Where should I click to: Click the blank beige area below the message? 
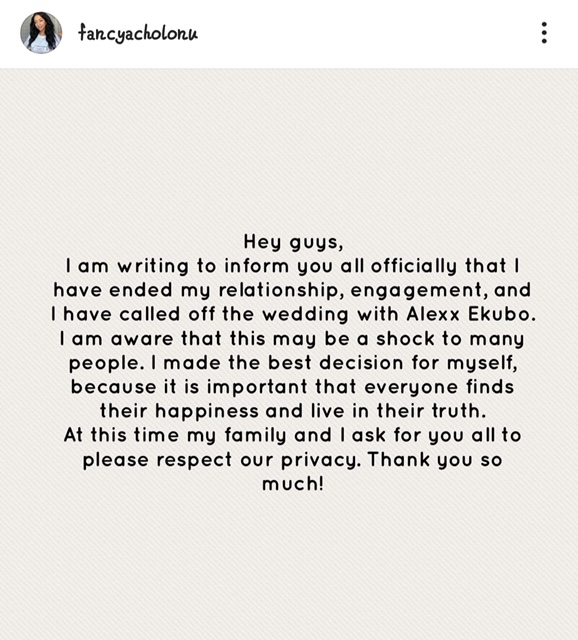click(x=289, y=567)
